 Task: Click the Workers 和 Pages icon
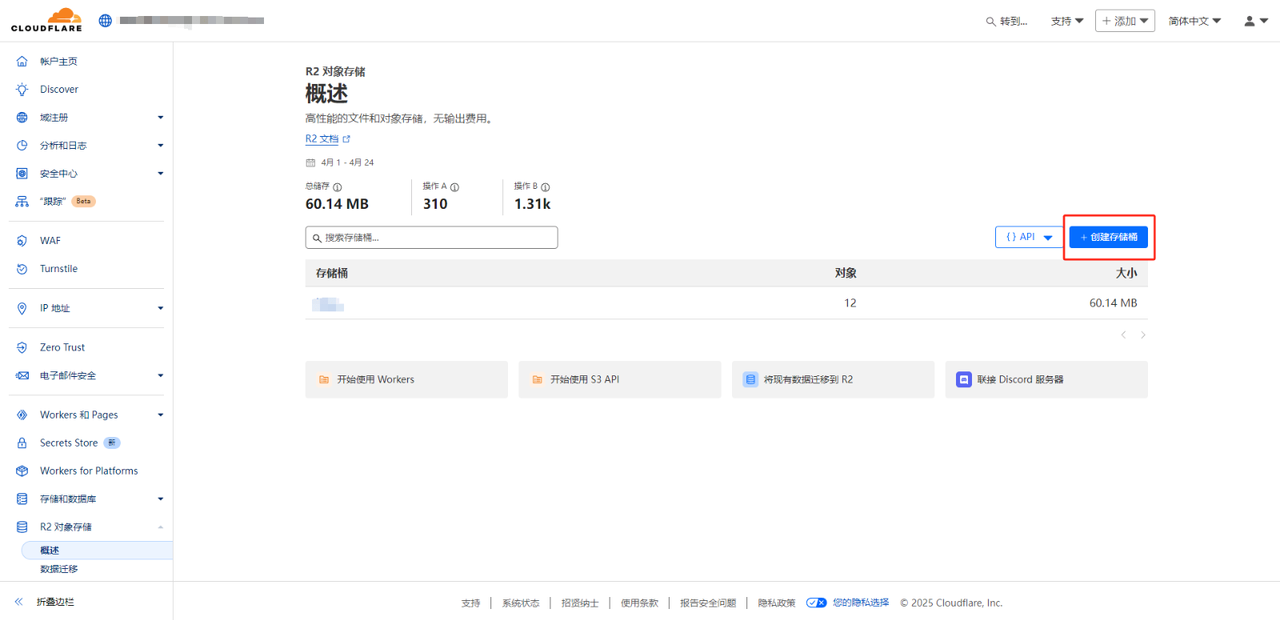click(21, 414)
